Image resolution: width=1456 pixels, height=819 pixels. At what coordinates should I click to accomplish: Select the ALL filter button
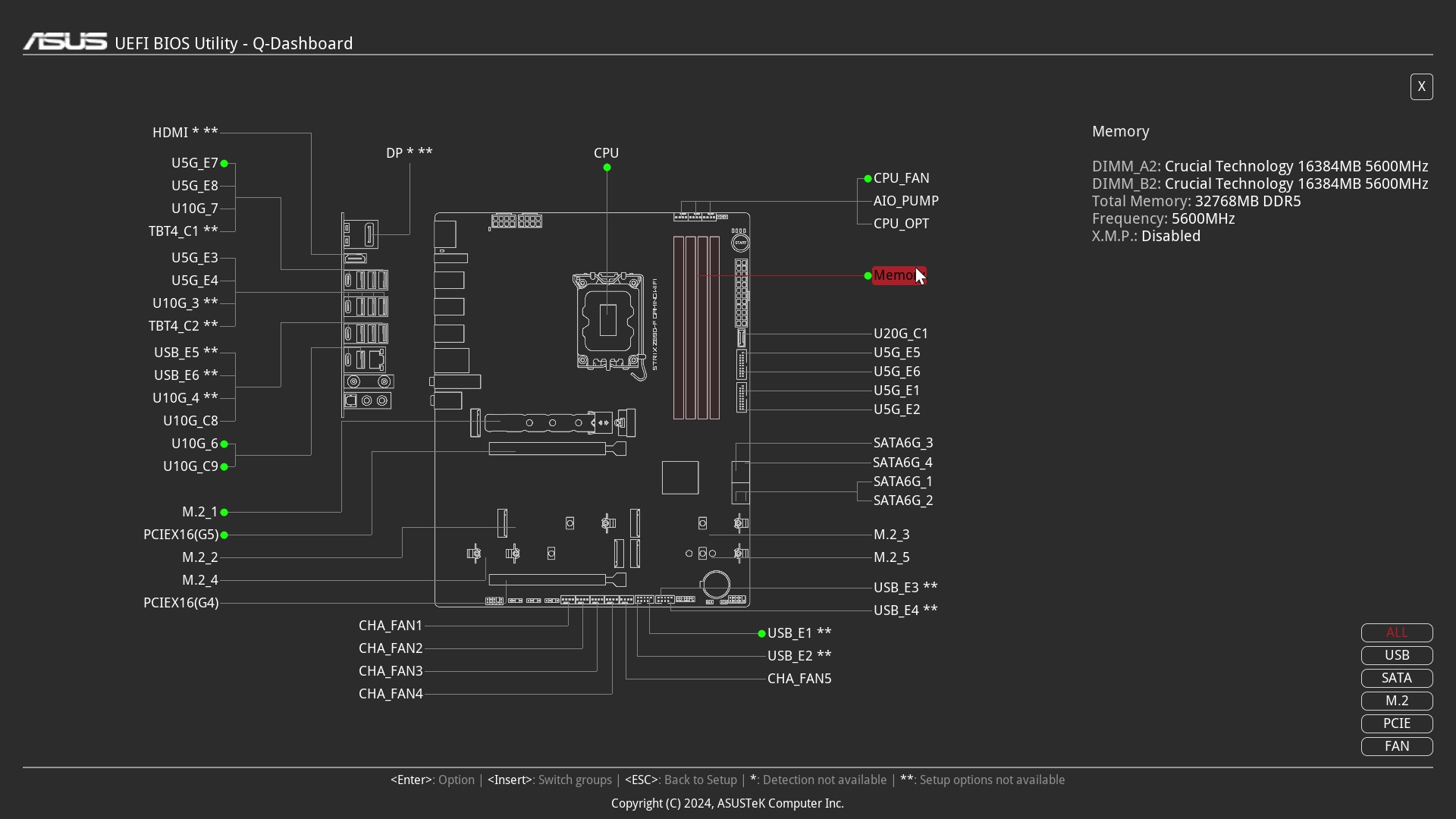[x=1397, y=632]
